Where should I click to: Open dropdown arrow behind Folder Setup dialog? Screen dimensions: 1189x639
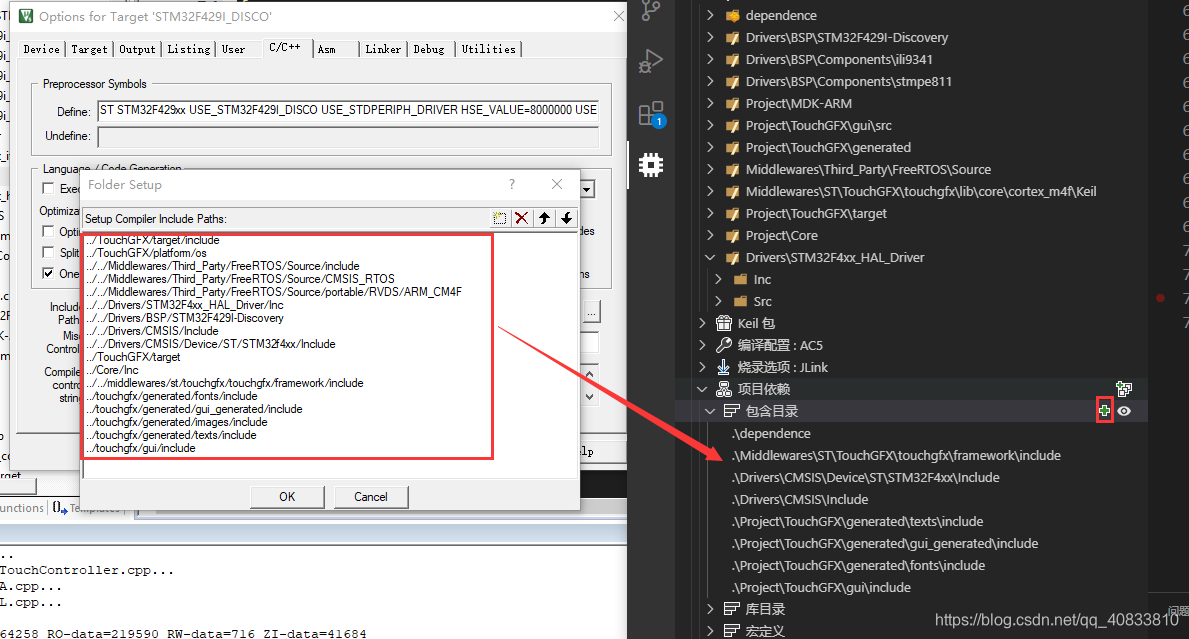(x=588, y=189)
